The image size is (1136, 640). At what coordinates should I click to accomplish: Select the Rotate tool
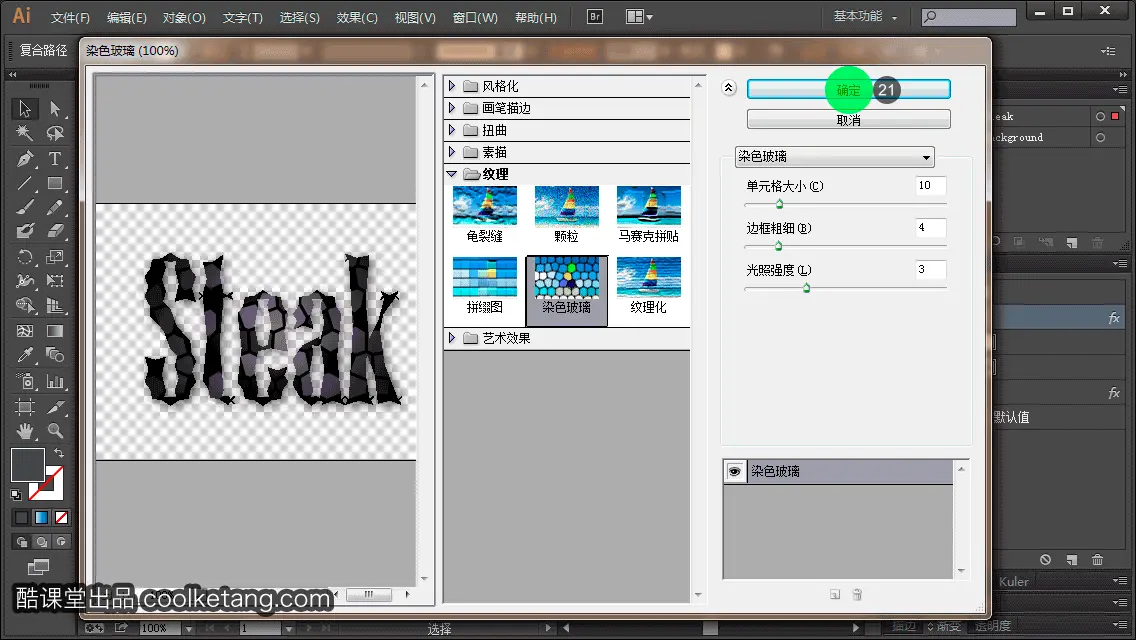tap(25, 256)
